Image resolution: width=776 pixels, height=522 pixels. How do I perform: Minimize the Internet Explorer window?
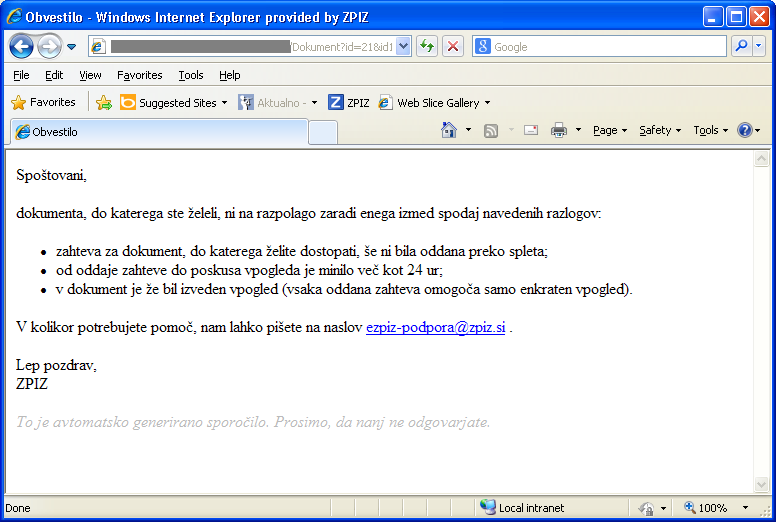point(713,17)
